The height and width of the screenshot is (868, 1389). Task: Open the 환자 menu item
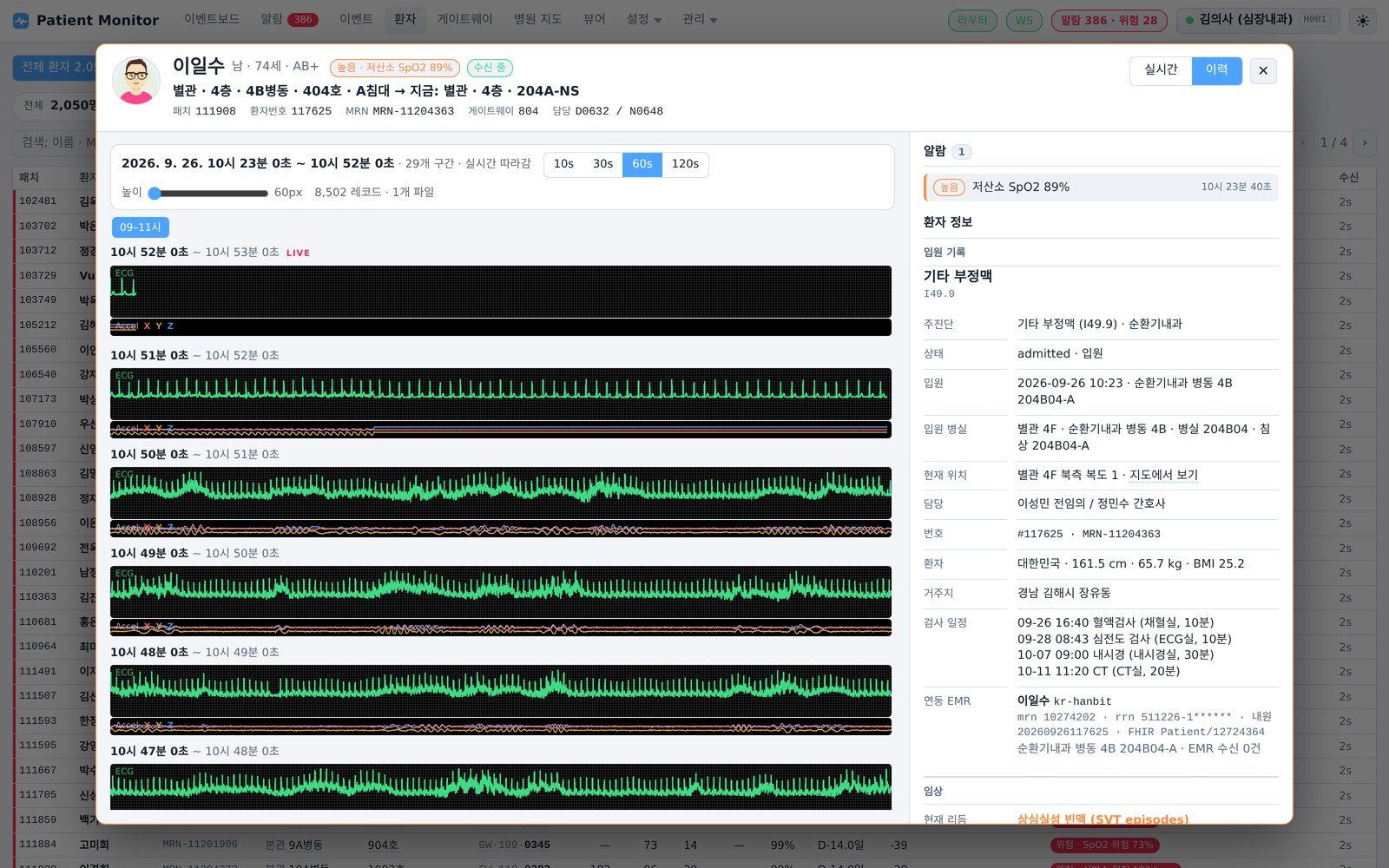coord(405,19)
